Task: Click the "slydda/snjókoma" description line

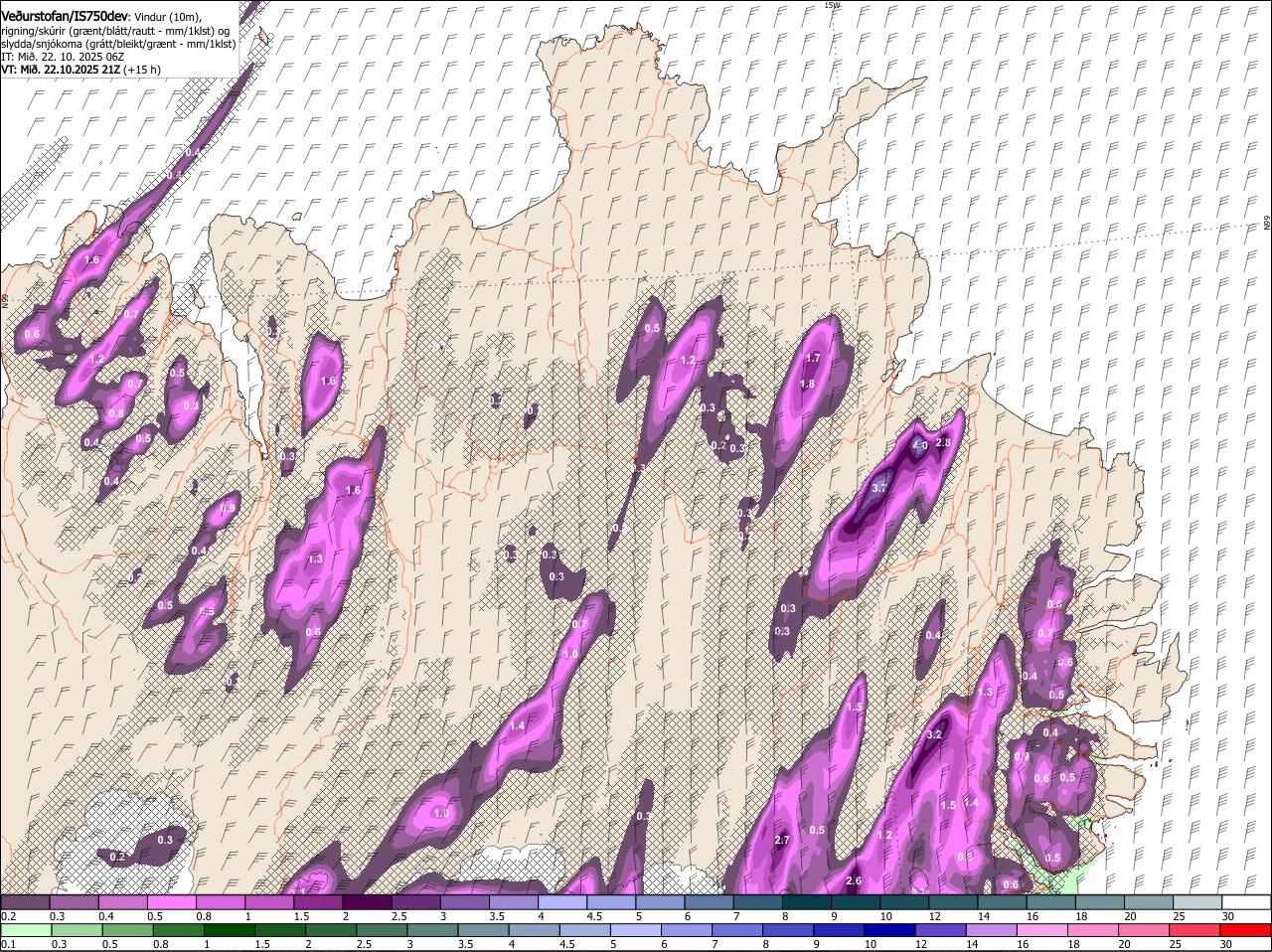Action: pyautogui.click(x=118, y=44)
